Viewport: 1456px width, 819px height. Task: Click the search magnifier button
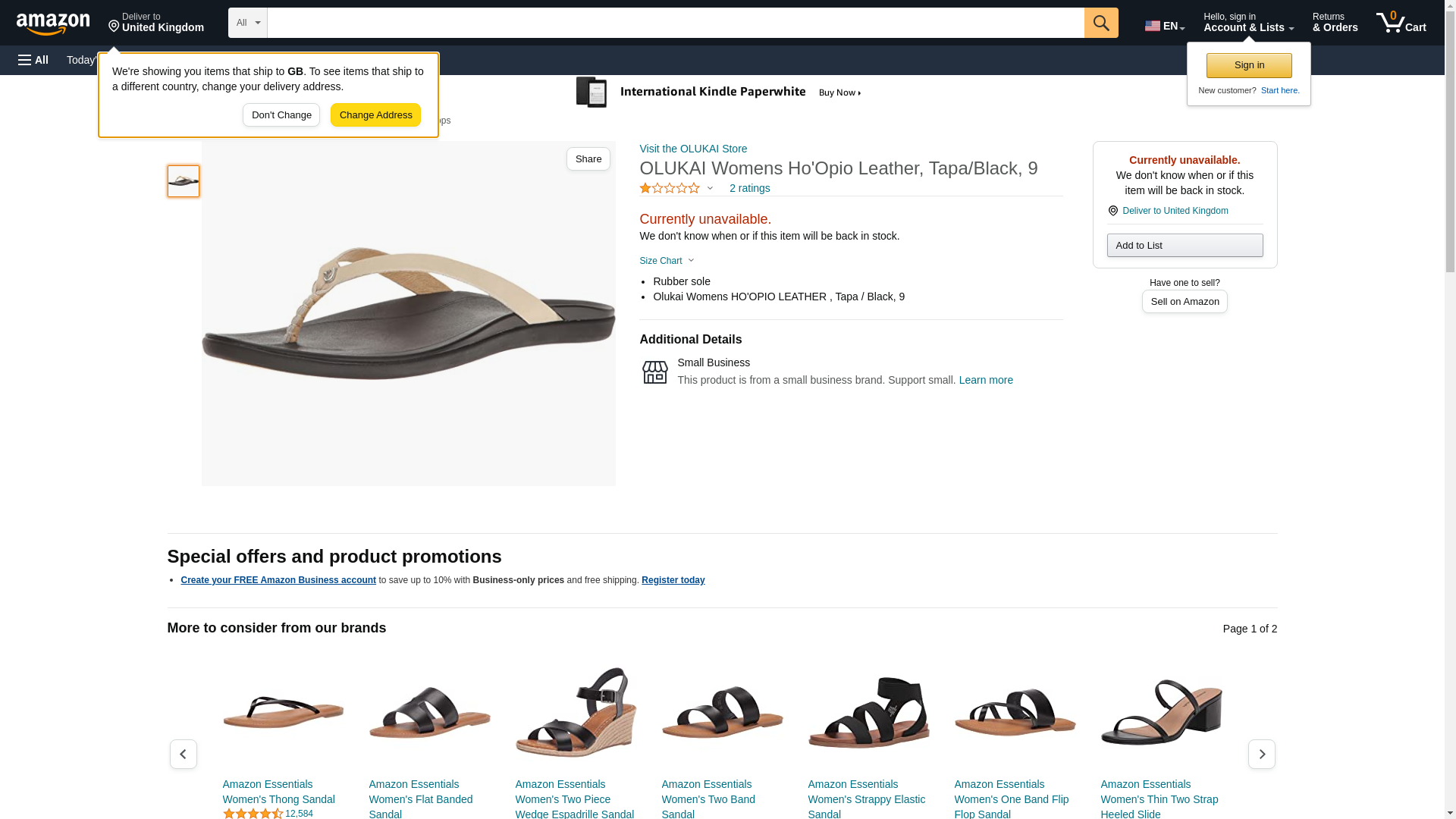[x=1101, y=23]
